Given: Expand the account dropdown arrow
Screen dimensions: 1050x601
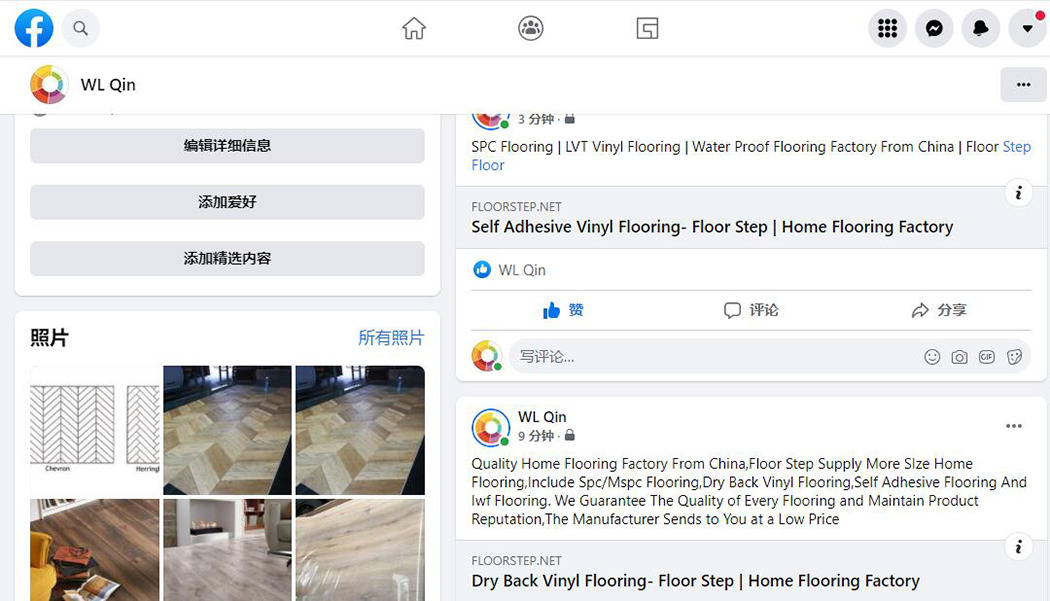Looking at the screenshot, I should [x=1027, y=29].
